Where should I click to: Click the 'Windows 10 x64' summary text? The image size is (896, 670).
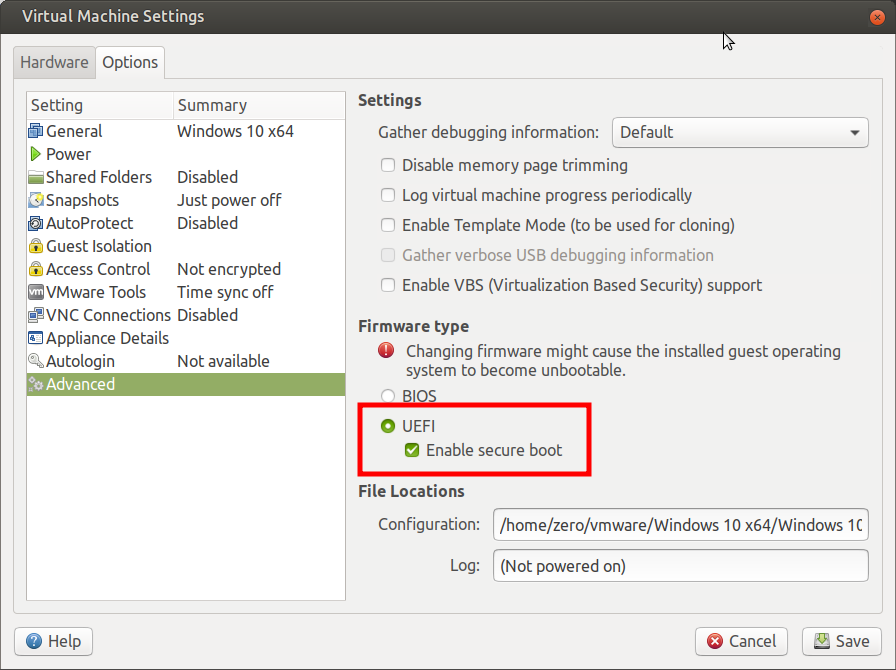(235, 131)
